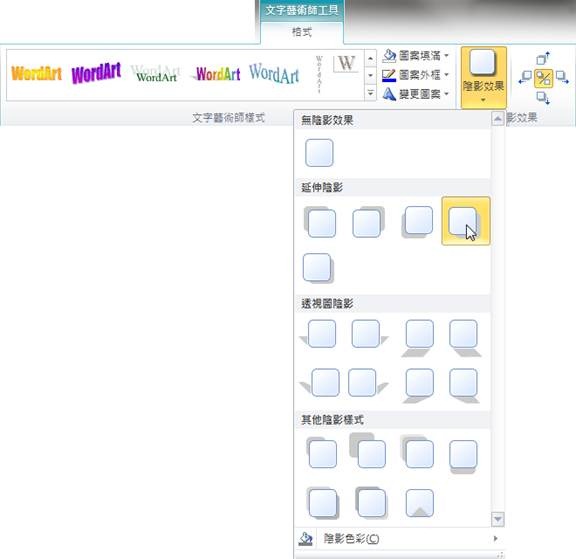Nudge shadow up icon

tap(543, 58)
